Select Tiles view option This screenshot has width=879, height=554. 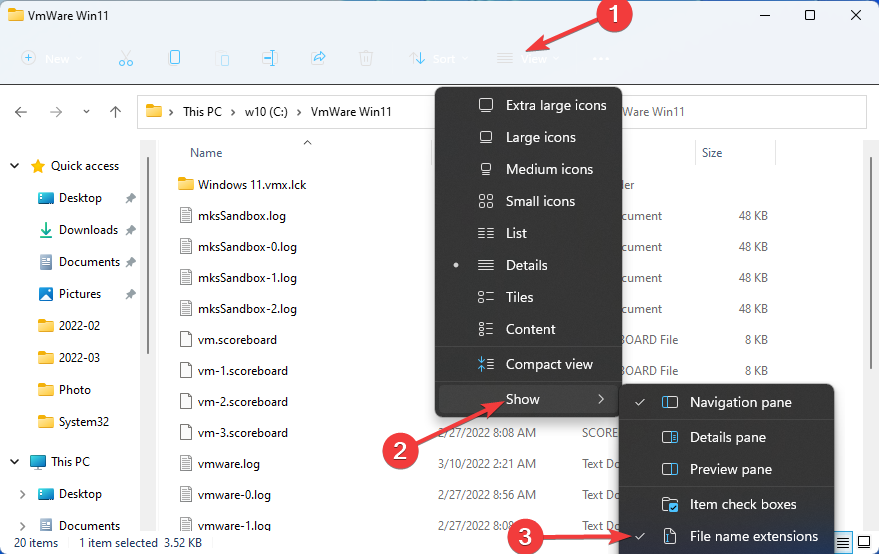529,297
